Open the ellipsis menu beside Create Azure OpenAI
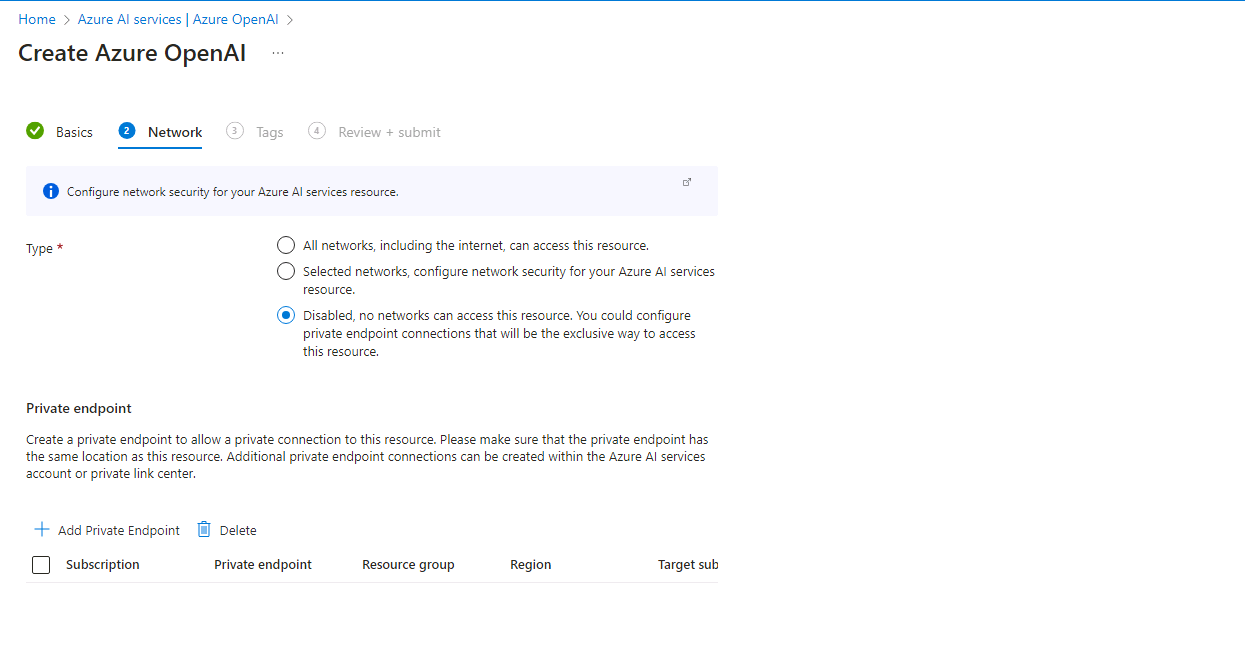The width and height of the screenshot is (1245, 645). [278, 53]
